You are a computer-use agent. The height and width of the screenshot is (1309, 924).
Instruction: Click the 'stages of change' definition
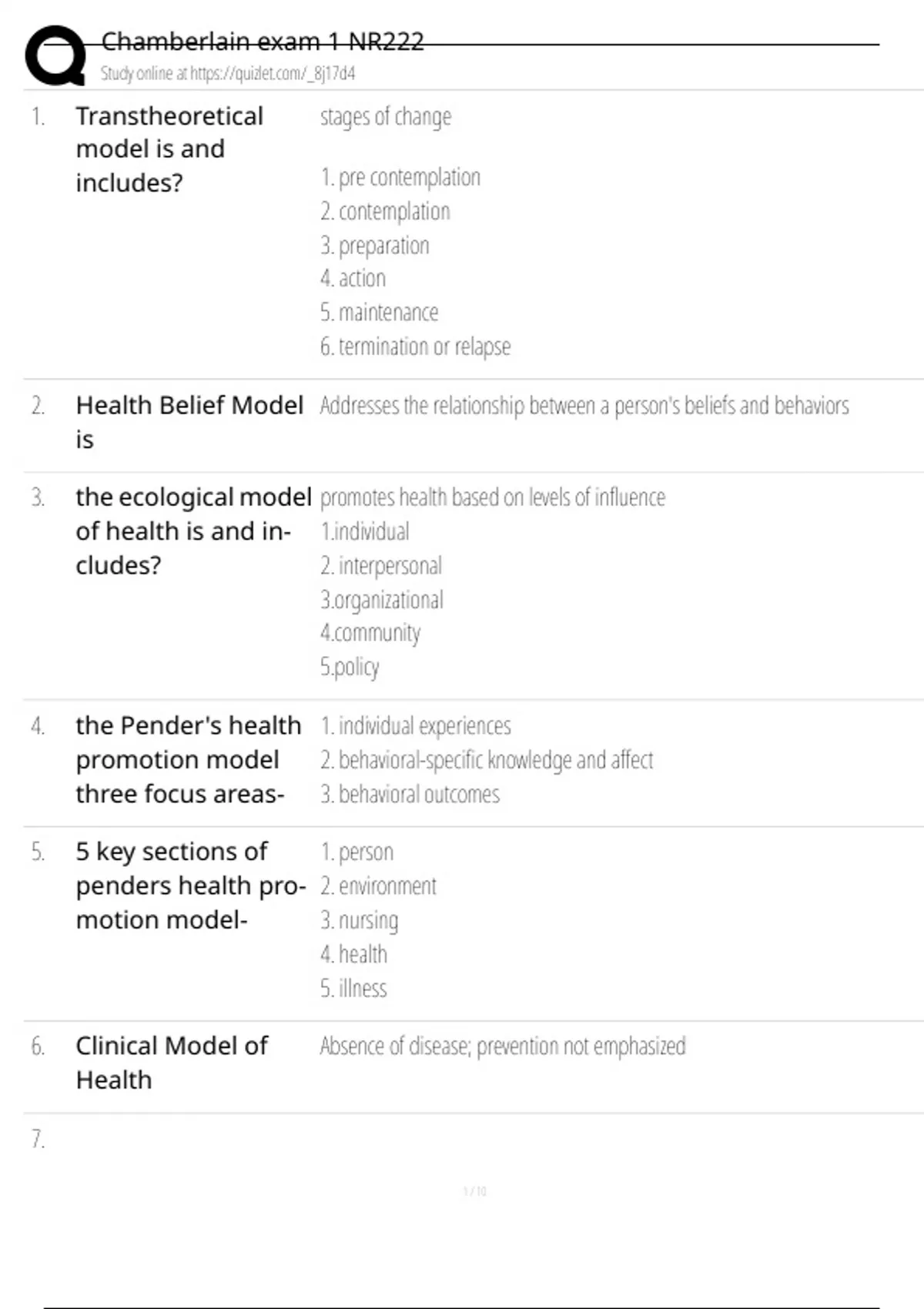(386, 117)
